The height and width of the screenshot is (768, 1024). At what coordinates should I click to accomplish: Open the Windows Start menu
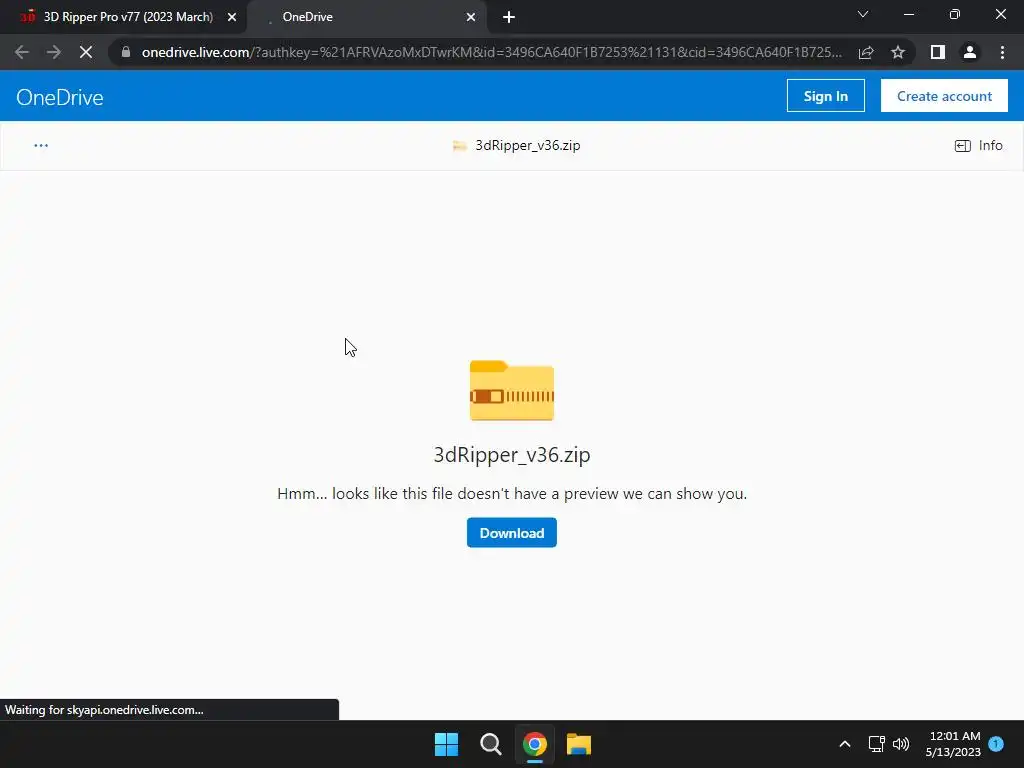tap(447, 744)
